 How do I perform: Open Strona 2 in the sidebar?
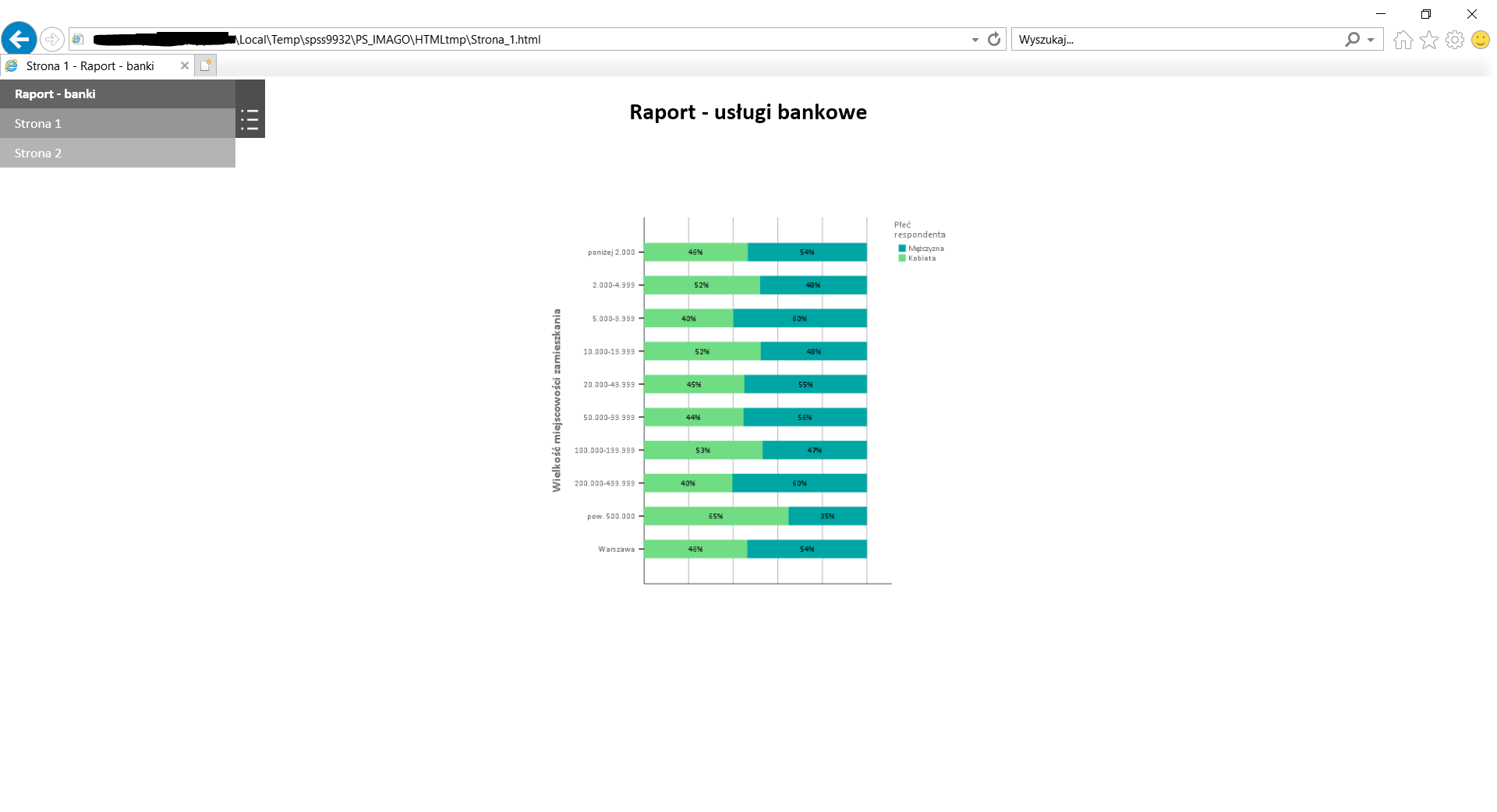(x=118, y=153)
